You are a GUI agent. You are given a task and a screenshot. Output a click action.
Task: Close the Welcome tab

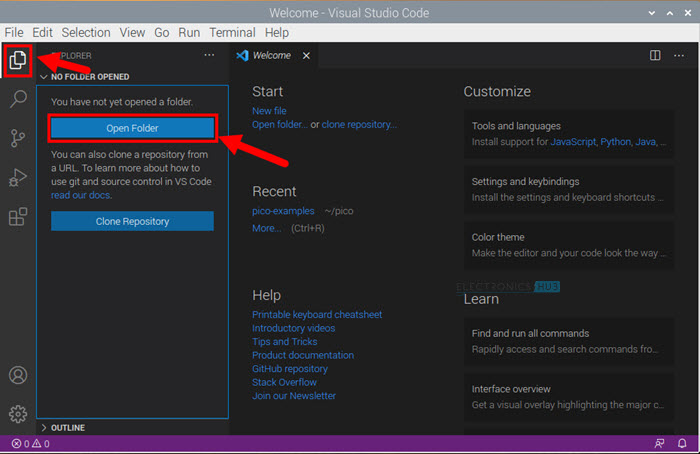pyautogui.click(x=306, y=56)
